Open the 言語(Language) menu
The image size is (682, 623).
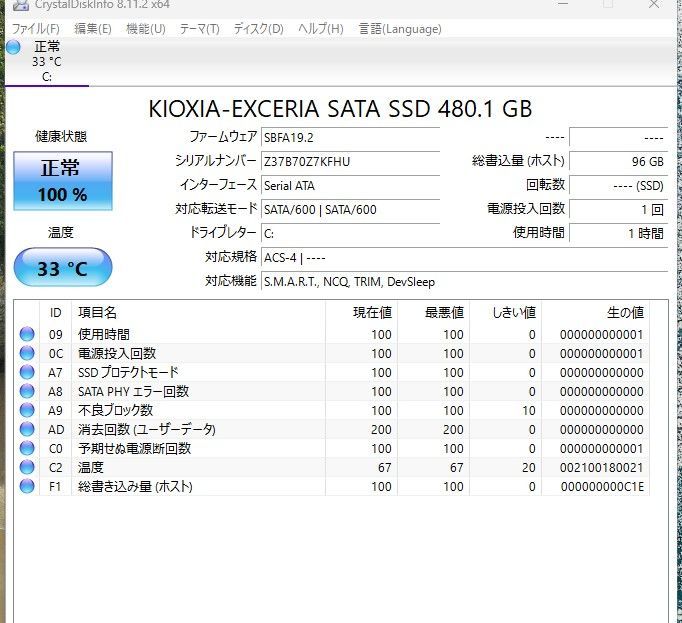pyautogui.click(x=400, y=29)
